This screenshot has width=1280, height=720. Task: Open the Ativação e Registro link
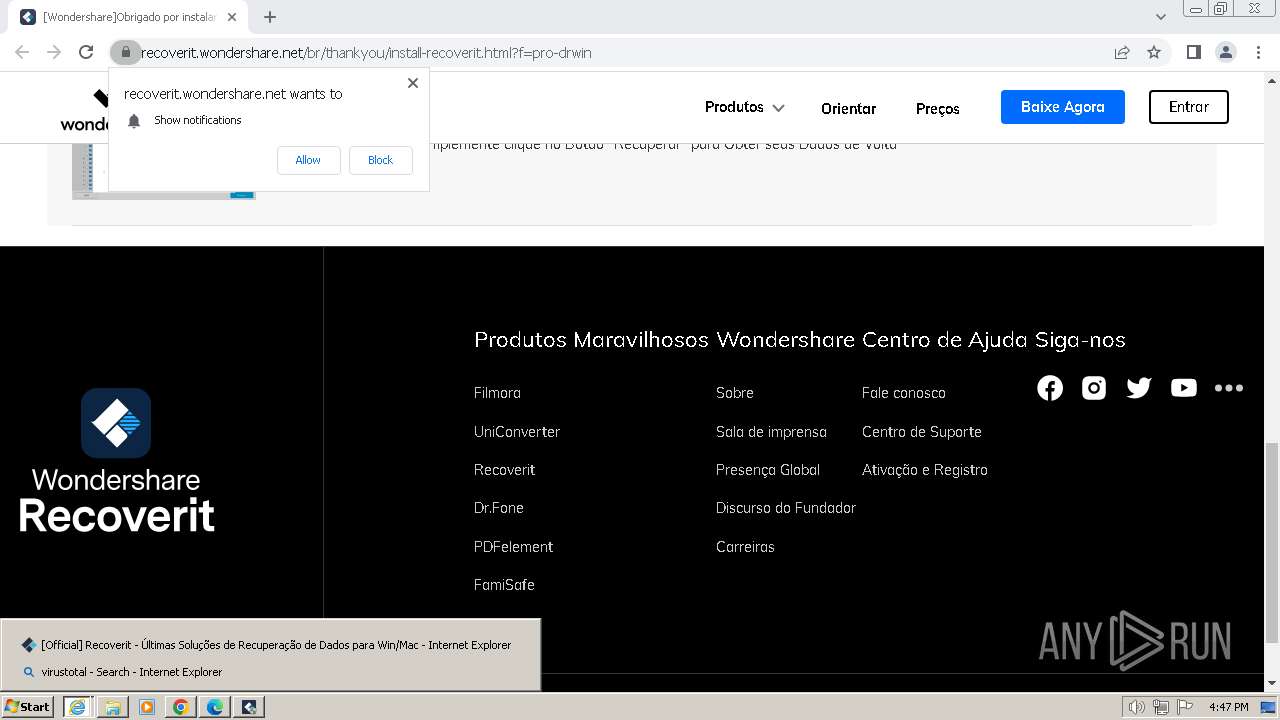pyautogui.click(x=925, y=470)
